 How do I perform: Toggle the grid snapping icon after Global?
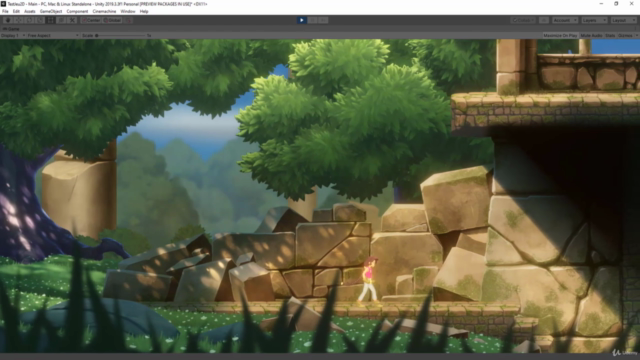tap(128, 20)
